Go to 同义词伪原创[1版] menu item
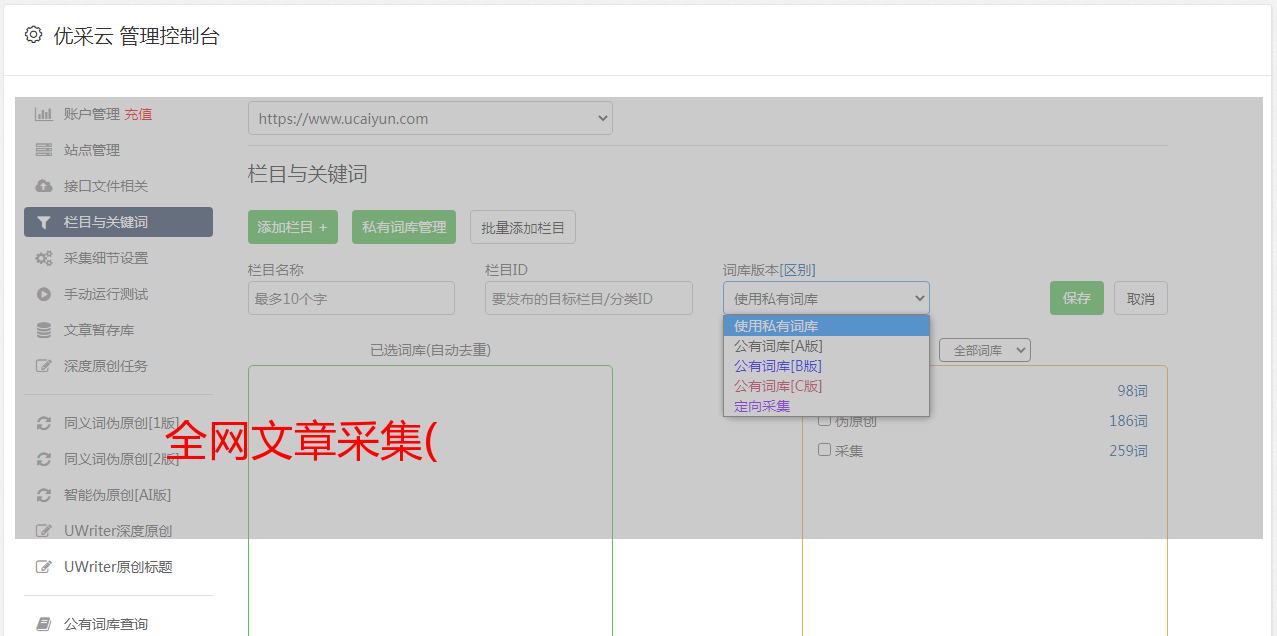This screenshot has height=636, width=1277. [121, 423]
